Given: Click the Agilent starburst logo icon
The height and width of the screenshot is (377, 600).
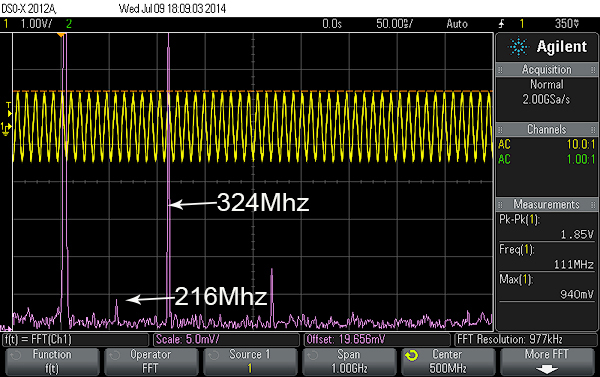Looking at the screenshot, I should (518, 47).
